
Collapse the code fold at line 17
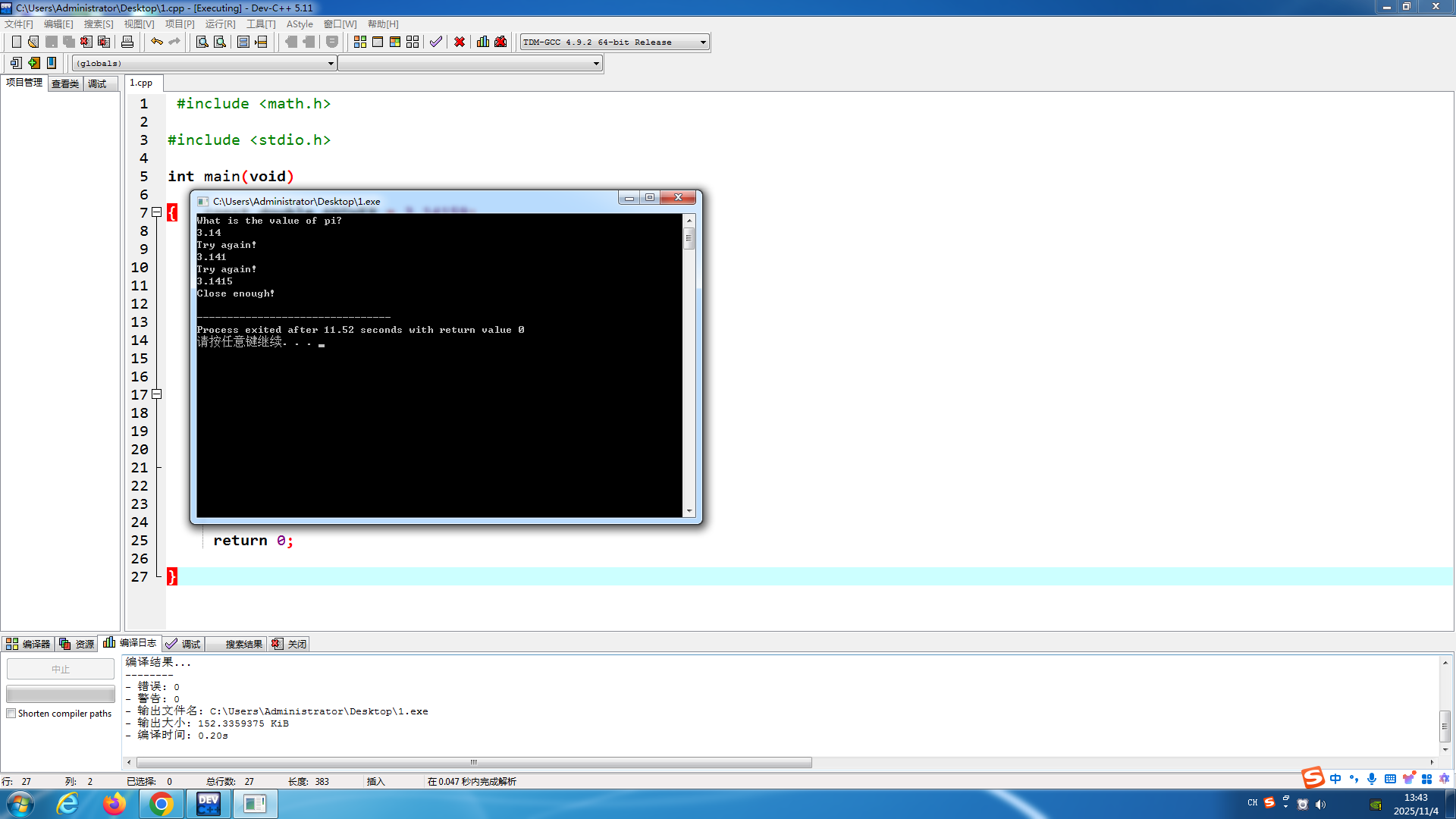tap(157, 394)
